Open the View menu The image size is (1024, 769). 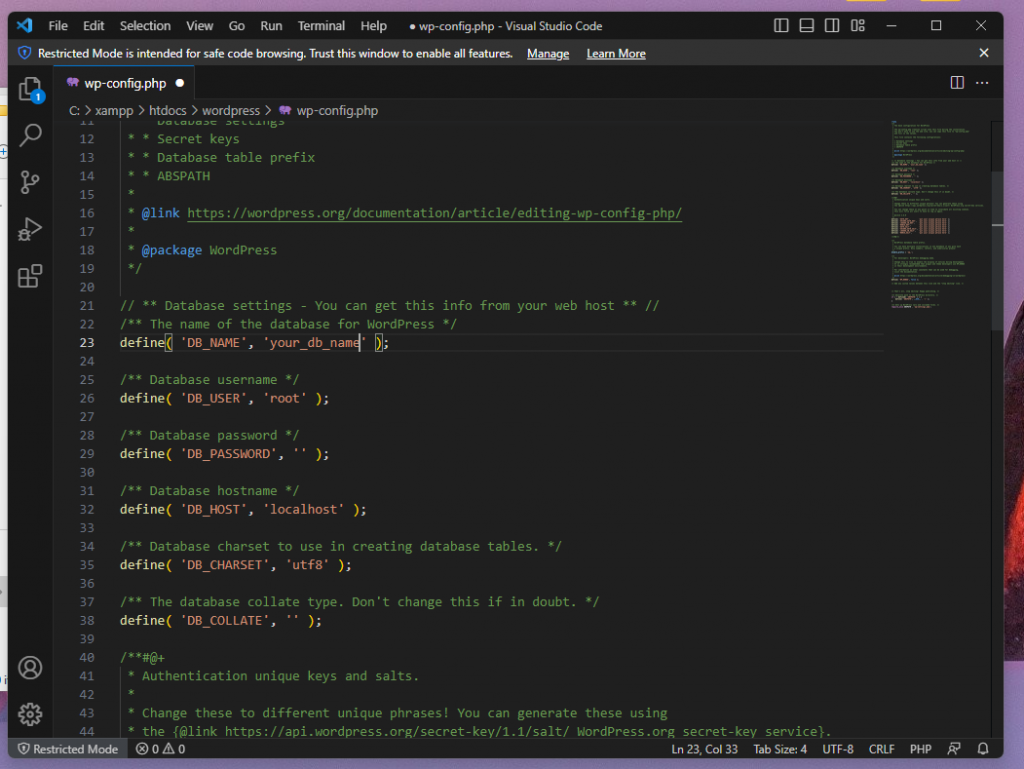pyautogui.click(x=199, y=25)
